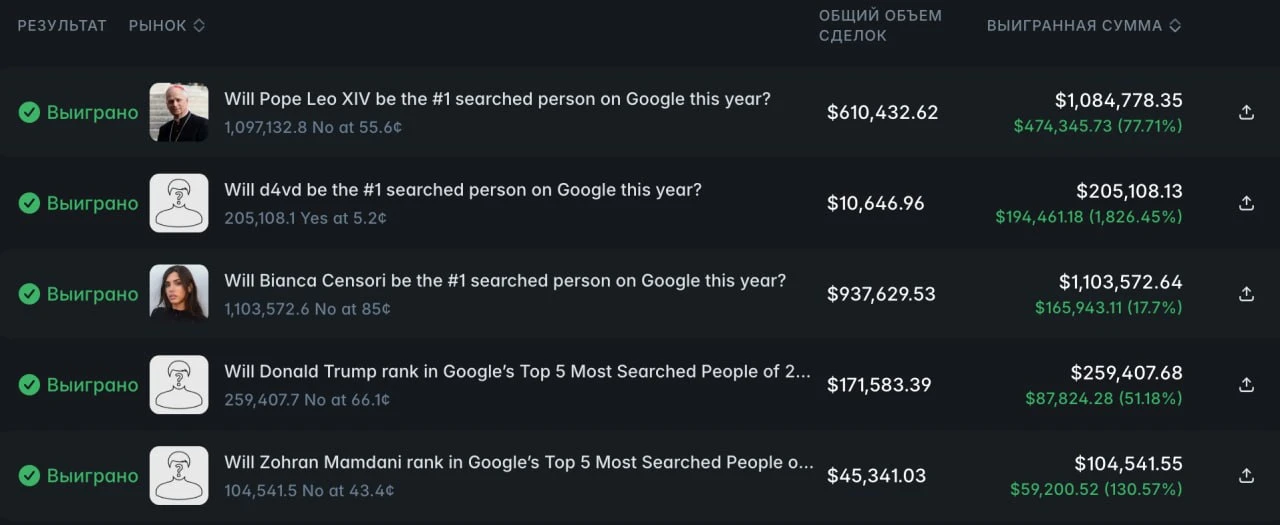
Task: Click green check icon beside Pope Leo XIV
Action: click(x=29, y=112)
